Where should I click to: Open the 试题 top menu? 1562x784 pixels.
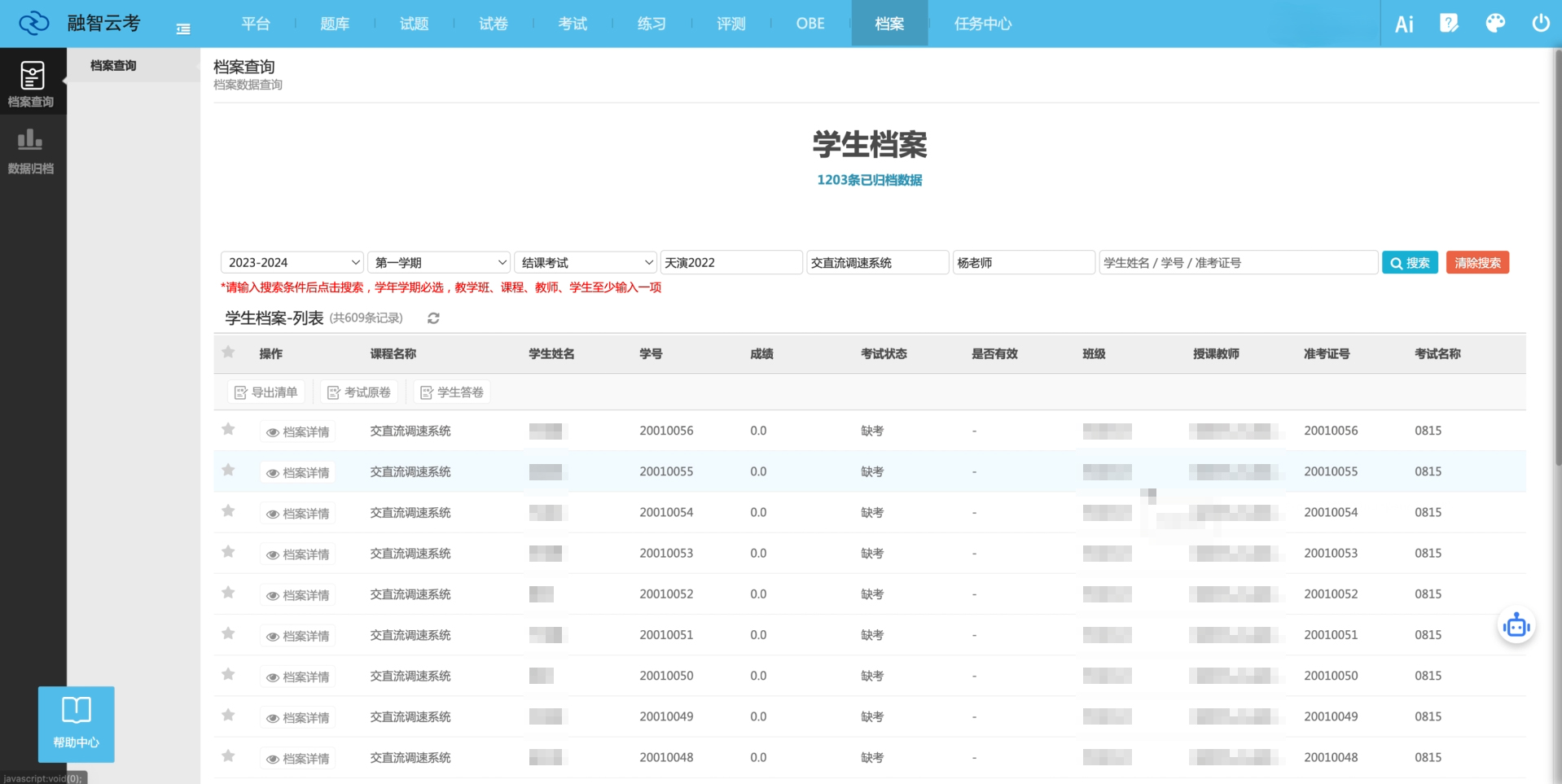coord(414,24)
